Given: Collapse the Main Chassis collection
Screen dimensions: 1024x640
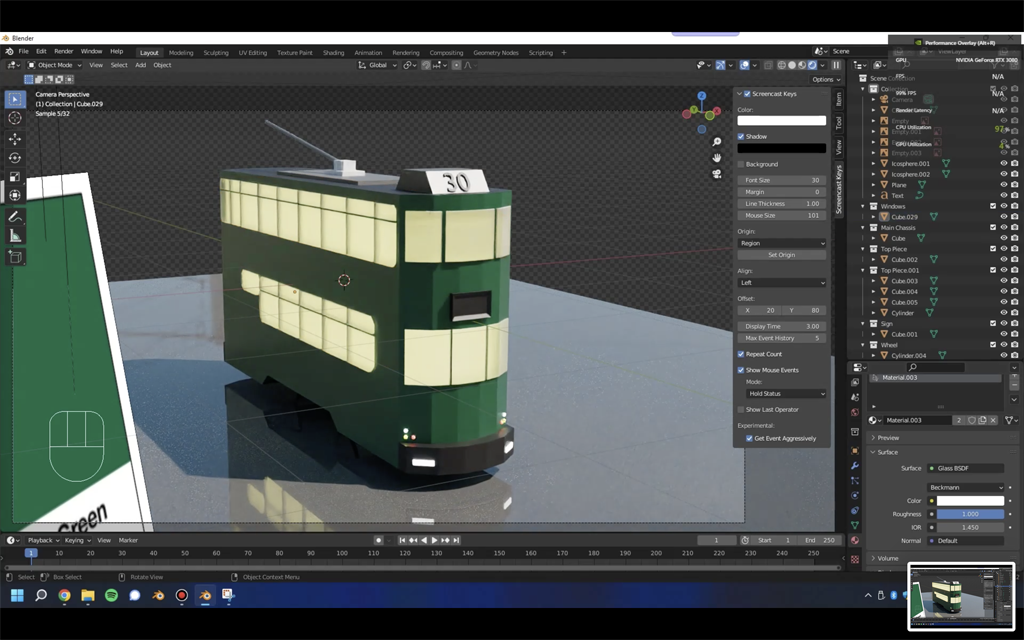Looking at the screenshot, I should [863, 228].
